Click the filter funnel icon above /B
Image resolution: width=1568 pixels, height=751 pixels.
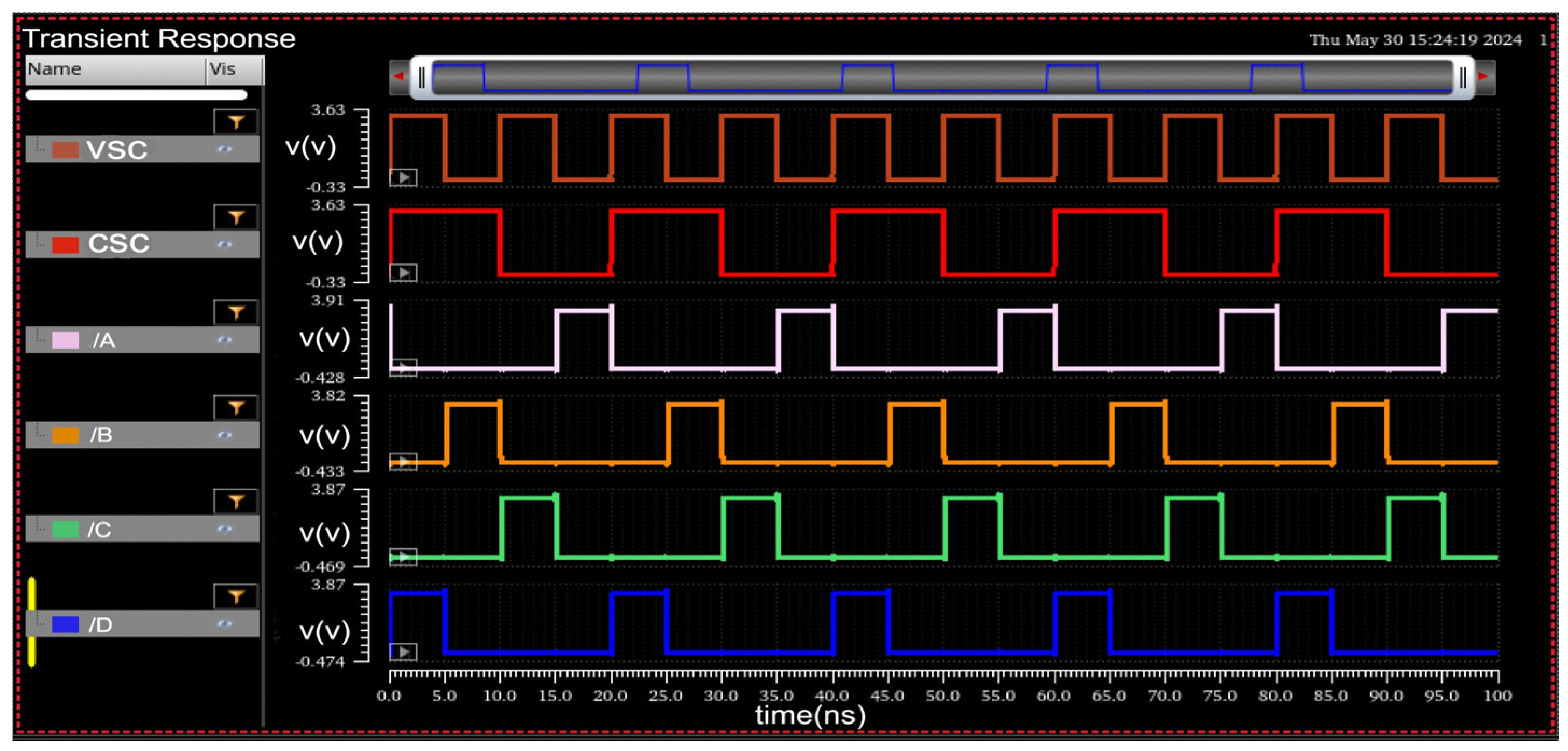235,407
